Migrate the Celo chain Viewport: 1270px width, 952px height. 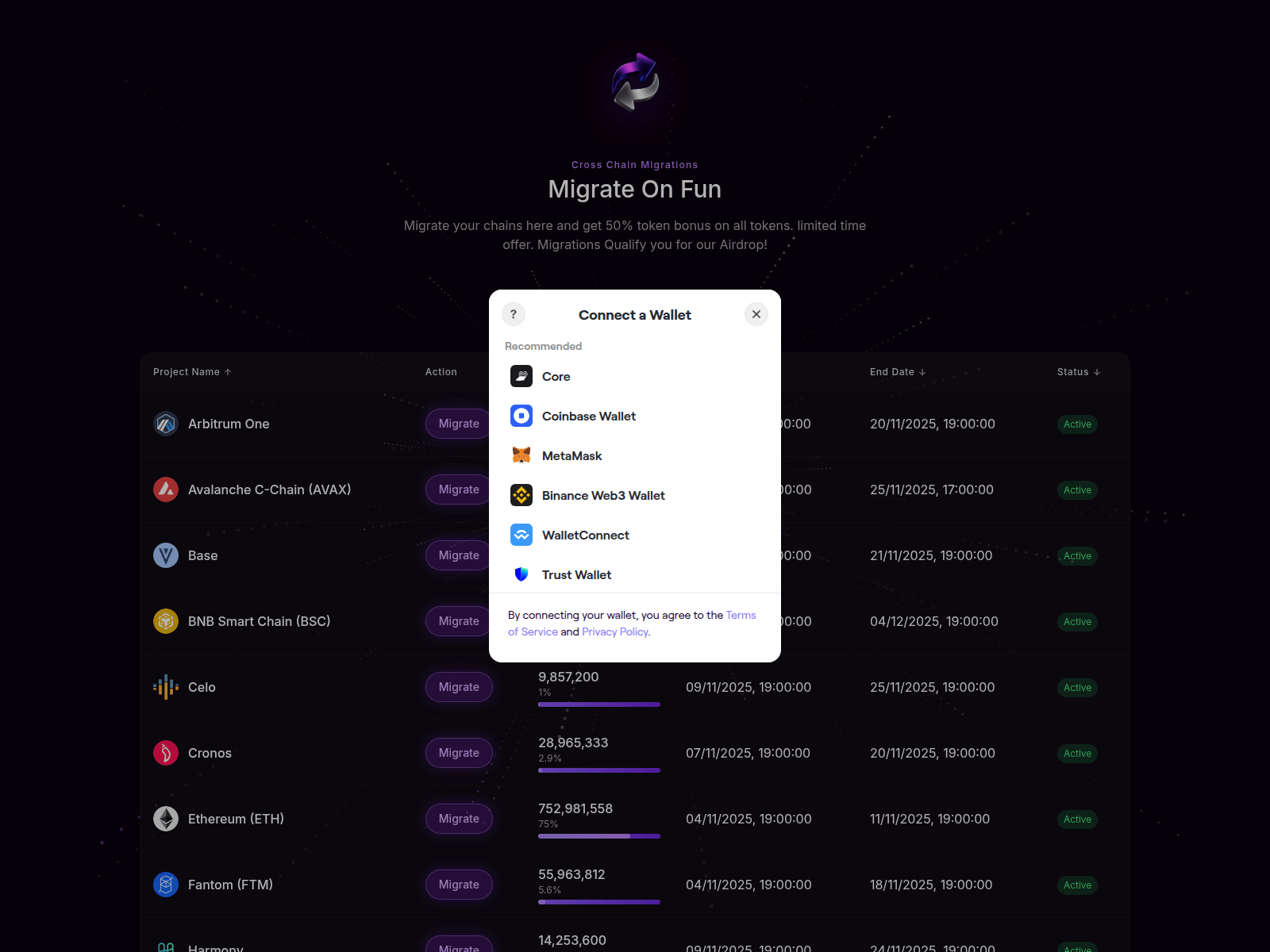pos(459,687)
